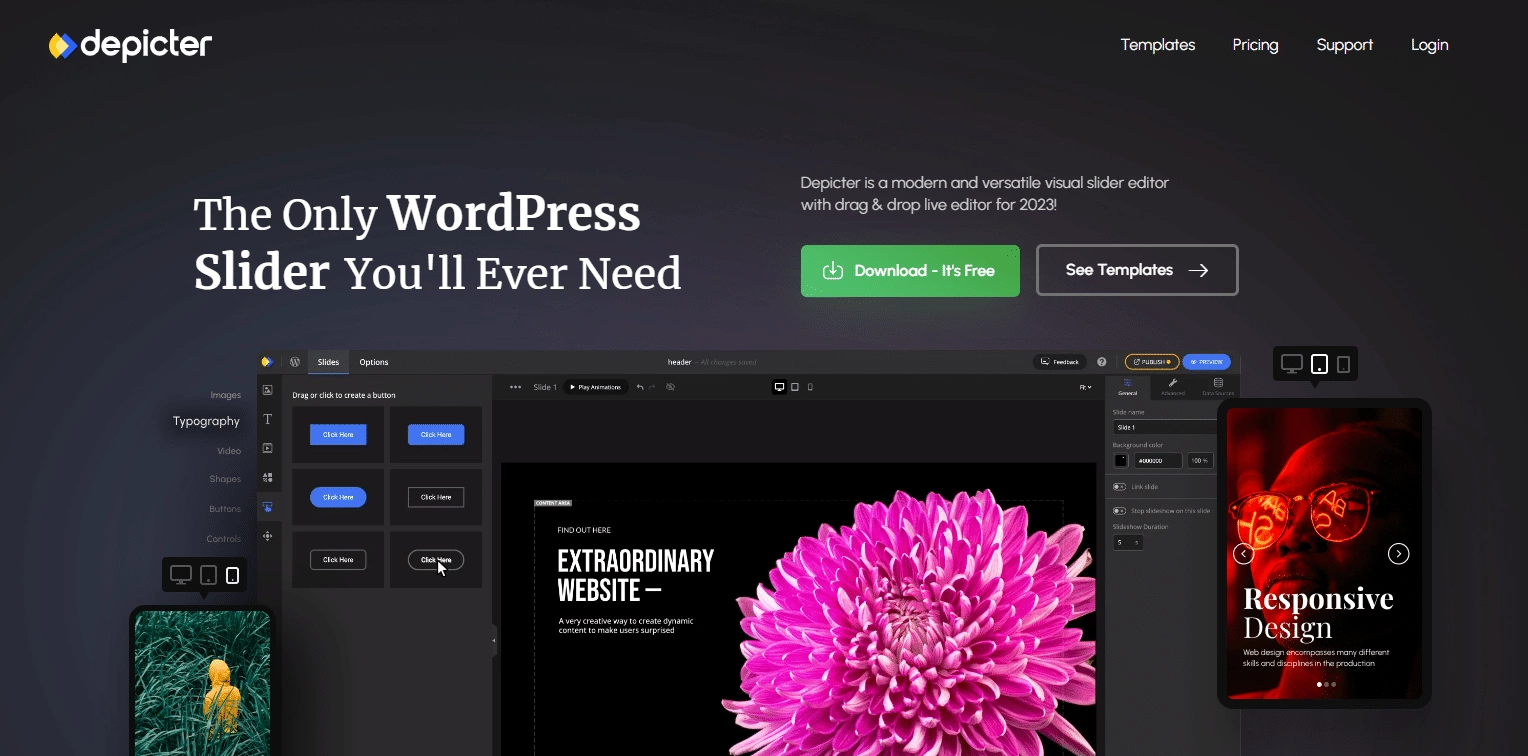Screen dimensions: 1528x756
Task: Select tablet icon above the phone mockup
Action: pyautogui.click(x=208, y=575)
